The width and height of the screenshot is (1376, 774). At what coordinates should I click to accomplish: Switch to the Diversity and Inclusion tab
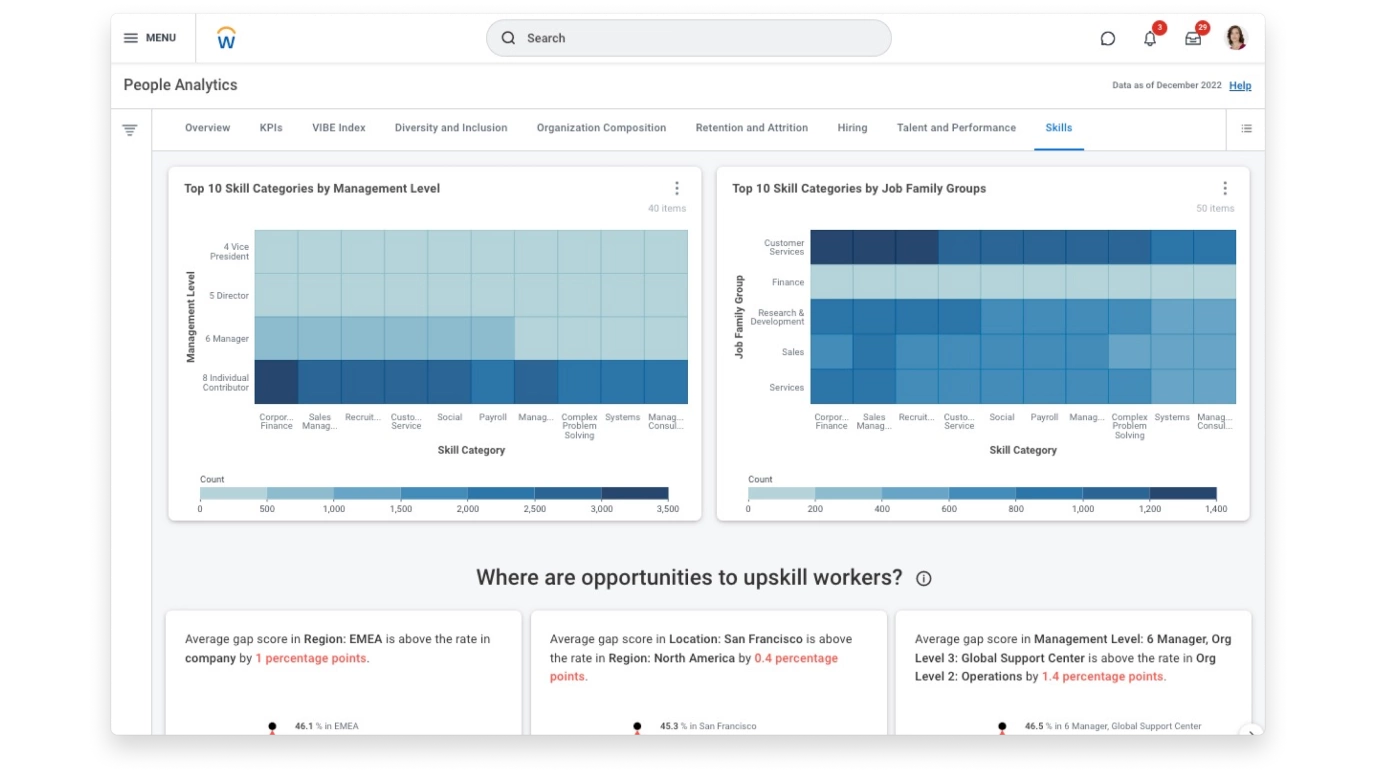tap(451, 128)
